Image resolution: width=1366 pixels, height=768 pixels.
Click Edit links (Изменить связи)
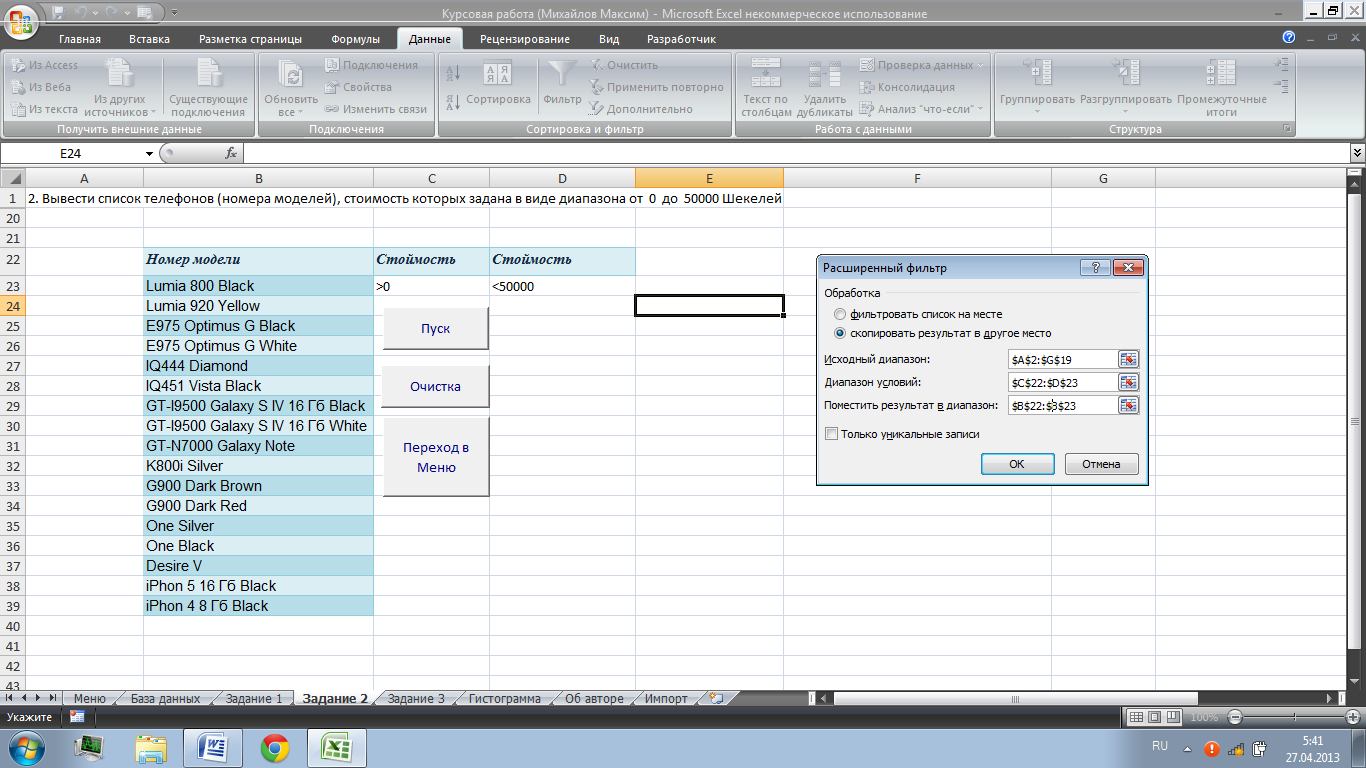375,109
